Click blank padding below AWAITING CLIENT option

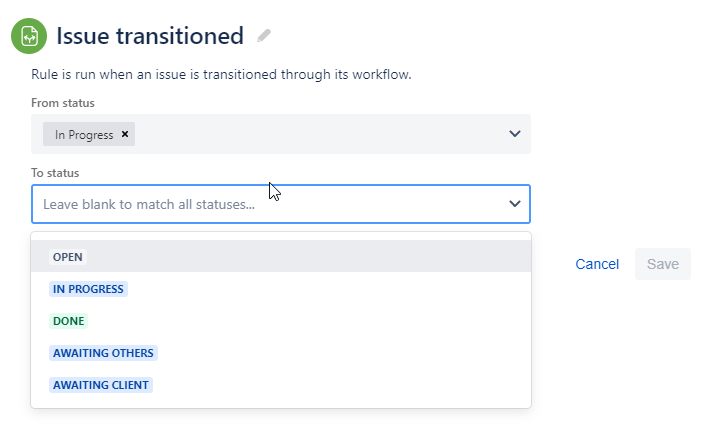pyautogui.click(x=280, y=402)
